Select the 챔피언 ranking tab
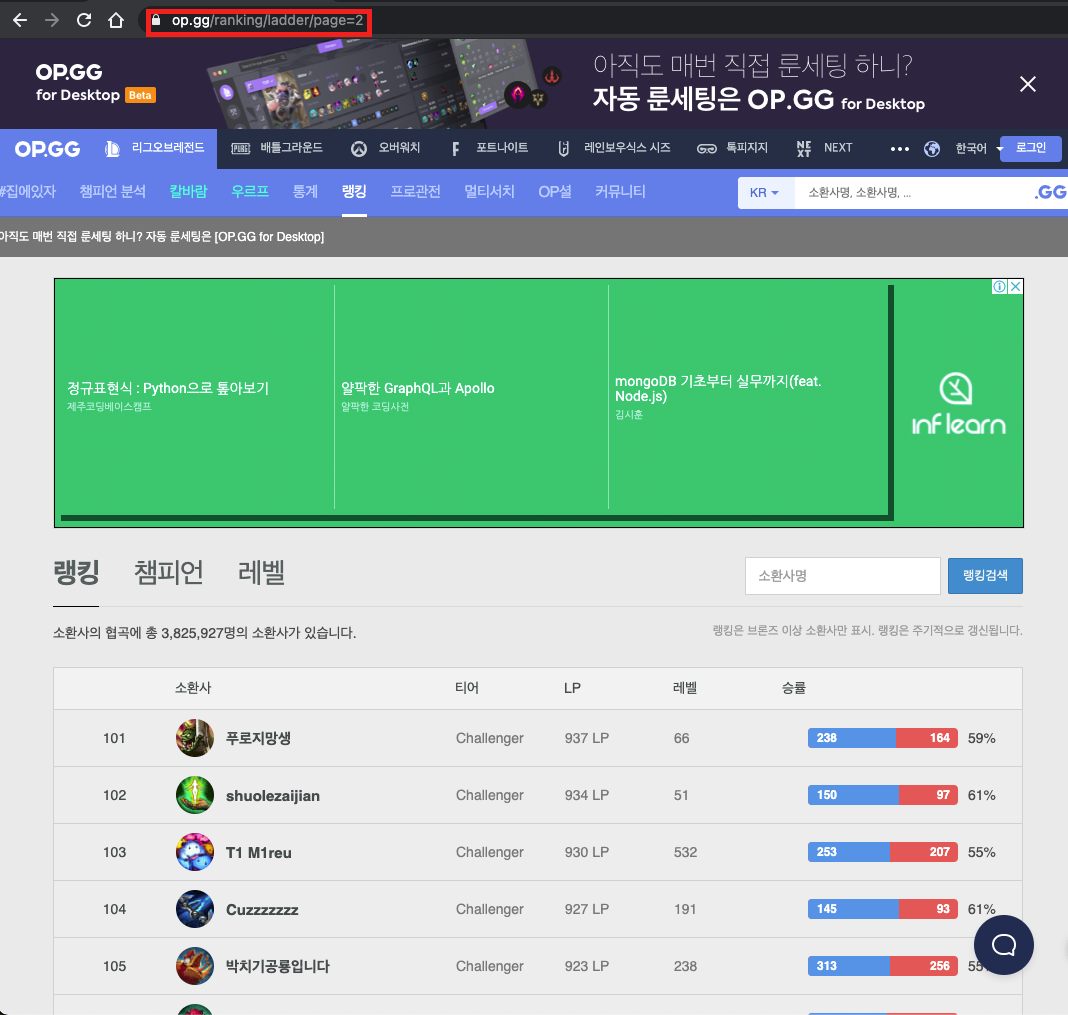Image resolution: width=1068 pixels, height=1015 pixels. 169,573
